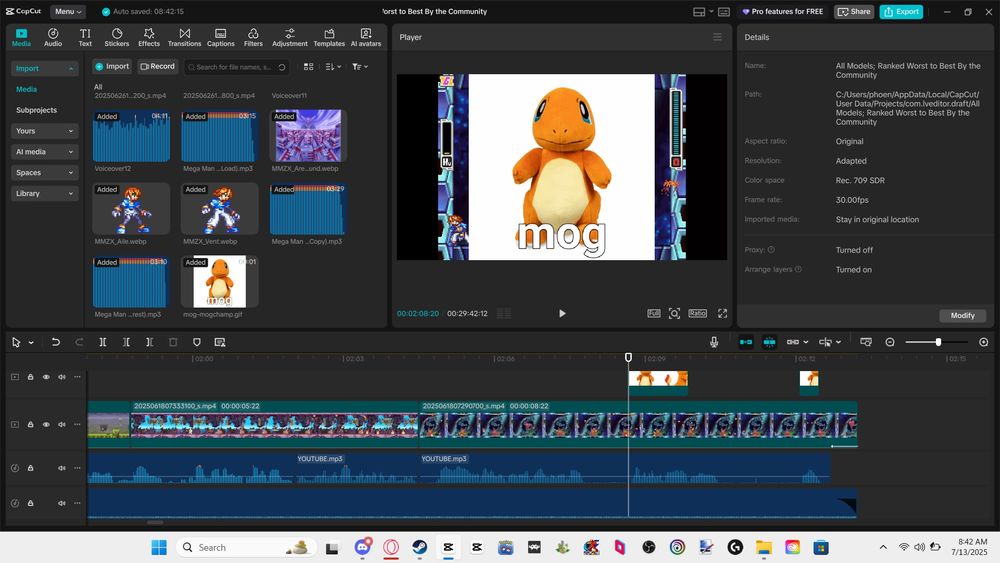The height and width of the screenshot is (563, 1000).
Task: Mute the main video track audio
Action: click(61, 424)
